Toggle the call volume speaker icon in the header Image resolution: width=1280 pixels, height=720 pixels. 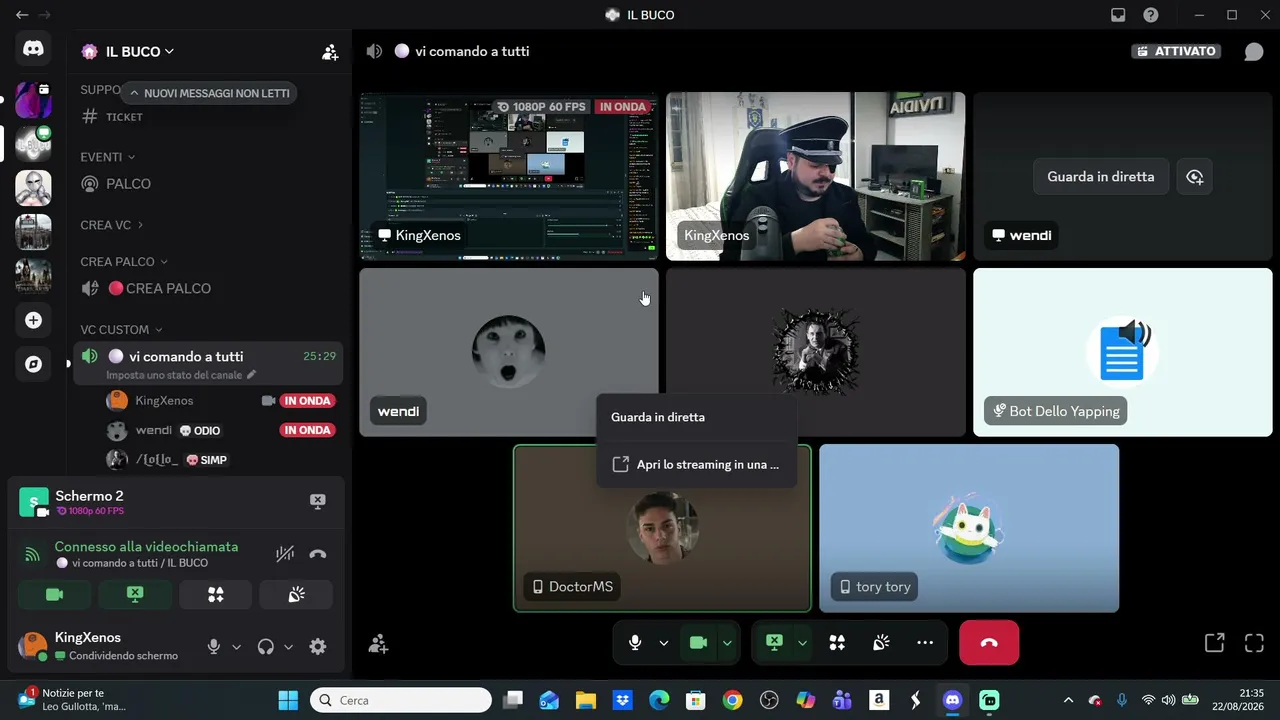coord(374,52)
